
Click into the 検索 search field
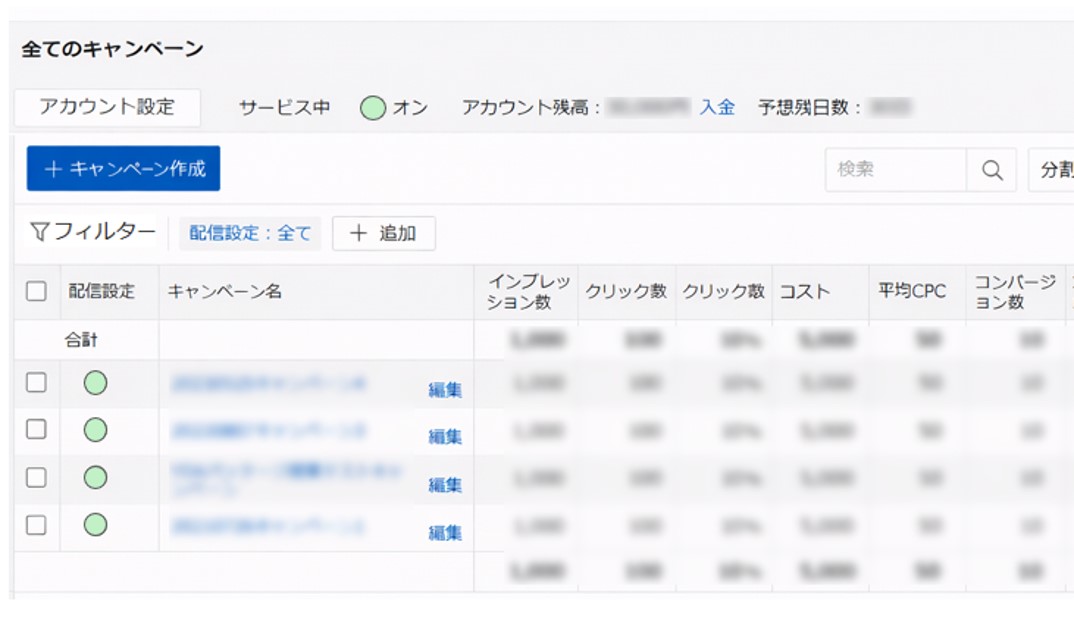click(x=895, y=170)
